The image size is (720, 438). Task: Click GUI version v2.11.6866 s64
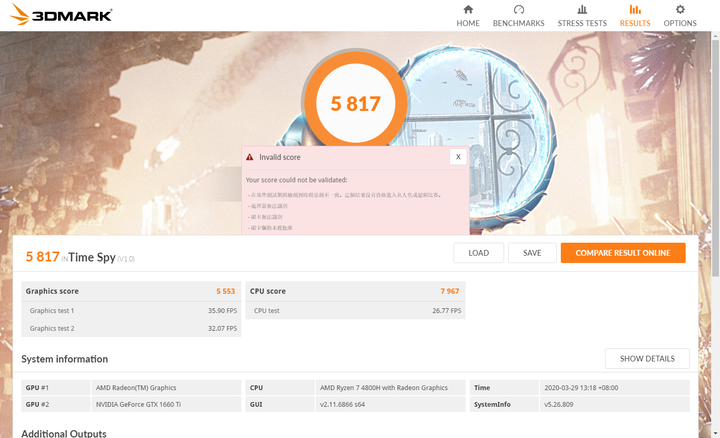[x=343, y=404]
